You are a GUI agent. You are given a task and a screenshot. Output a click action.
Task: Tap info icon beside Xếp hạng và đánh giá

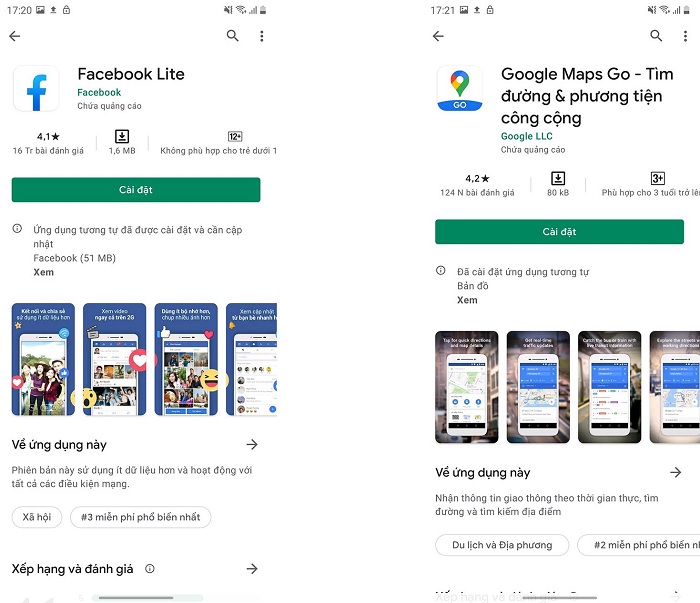pos(150,568)
